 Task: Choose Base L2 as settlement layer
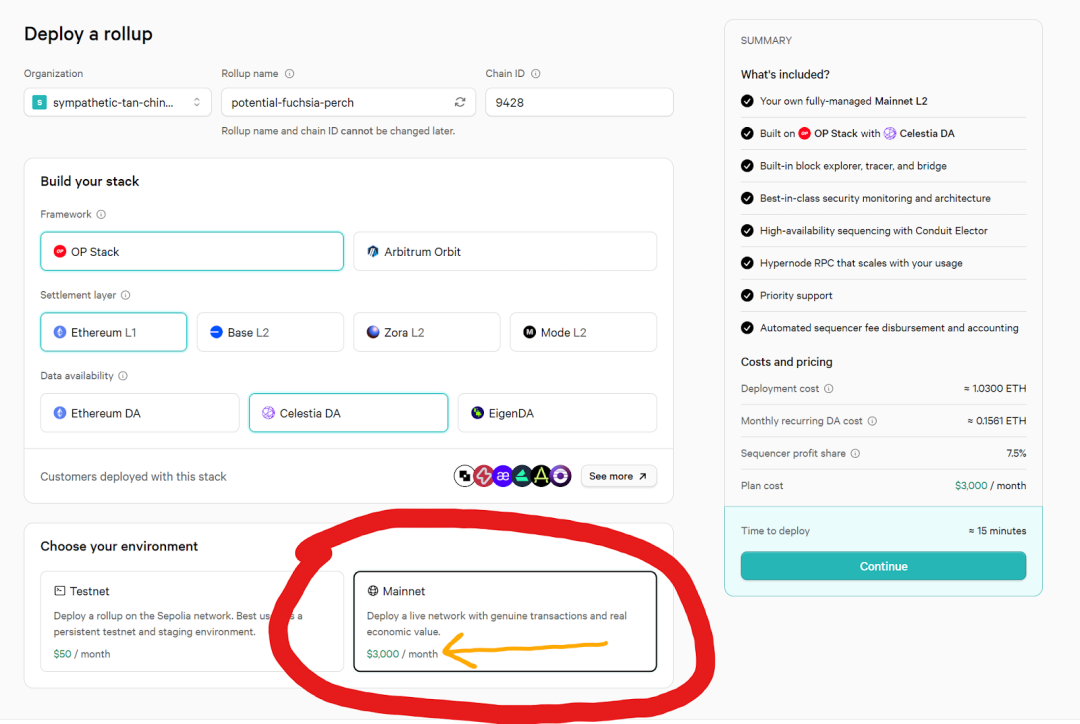point(270,332)
